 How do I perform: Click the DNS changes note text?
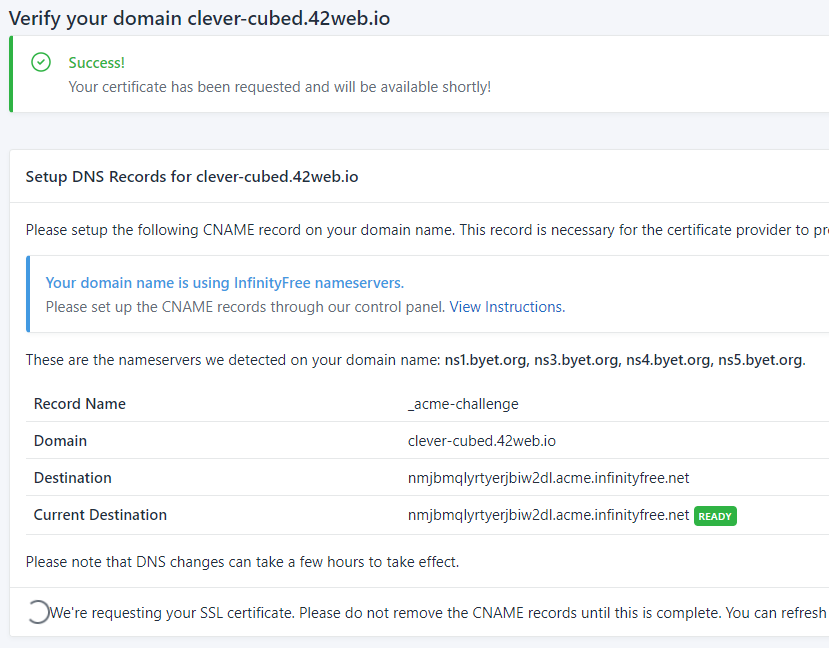(x=242, y=562)
